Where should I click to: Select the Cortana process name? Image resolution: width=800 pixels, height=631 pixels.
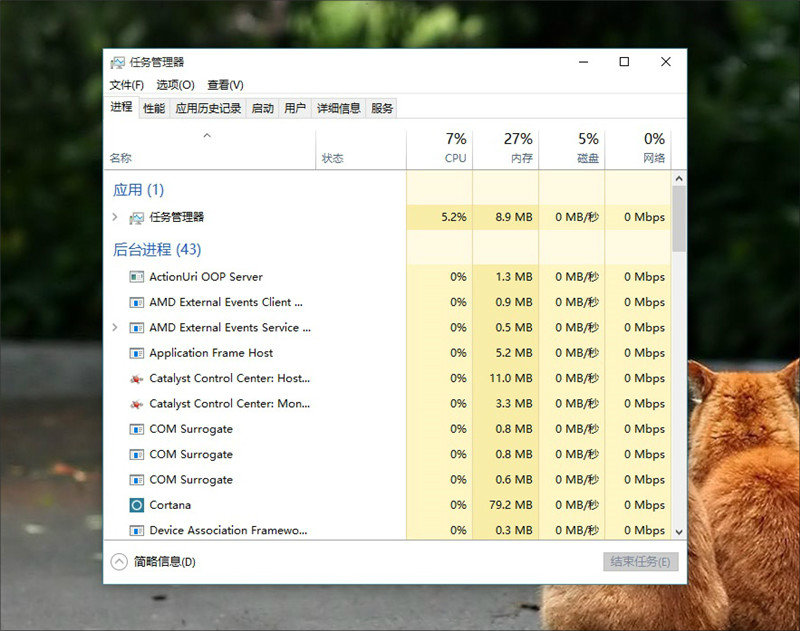[x=170, y=505]
